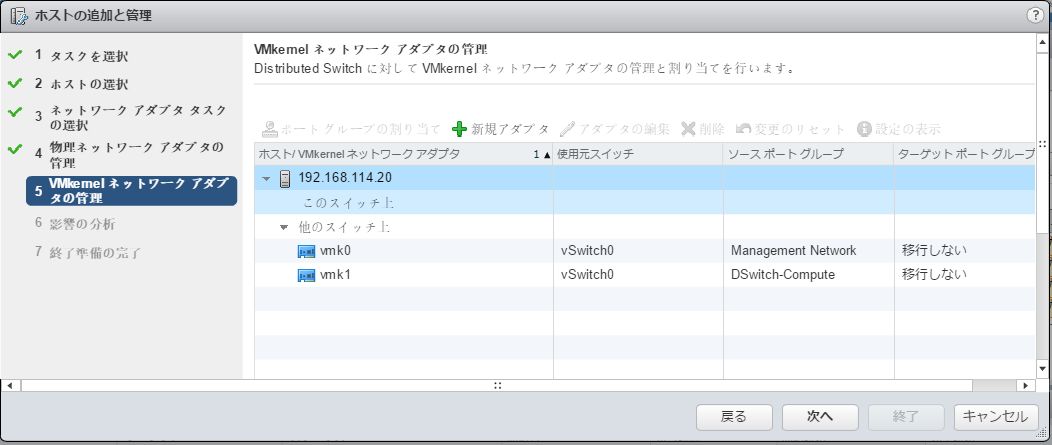Screen dimensions: 1052x445
Task: Click vSwitch0 cell in vmk0 row
Action: (x=587, y=251)
